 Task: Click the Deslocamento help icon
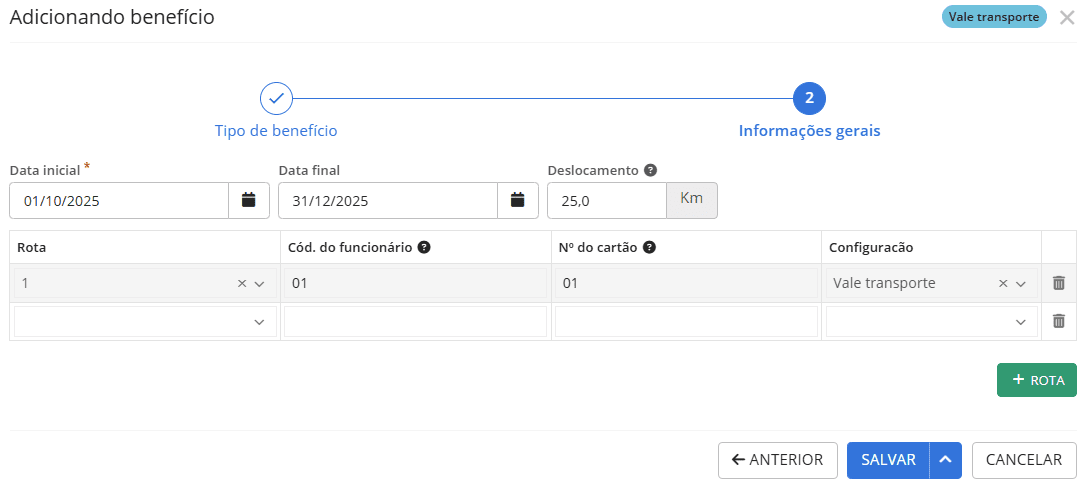pyautogui.click(x=650, y=170)
